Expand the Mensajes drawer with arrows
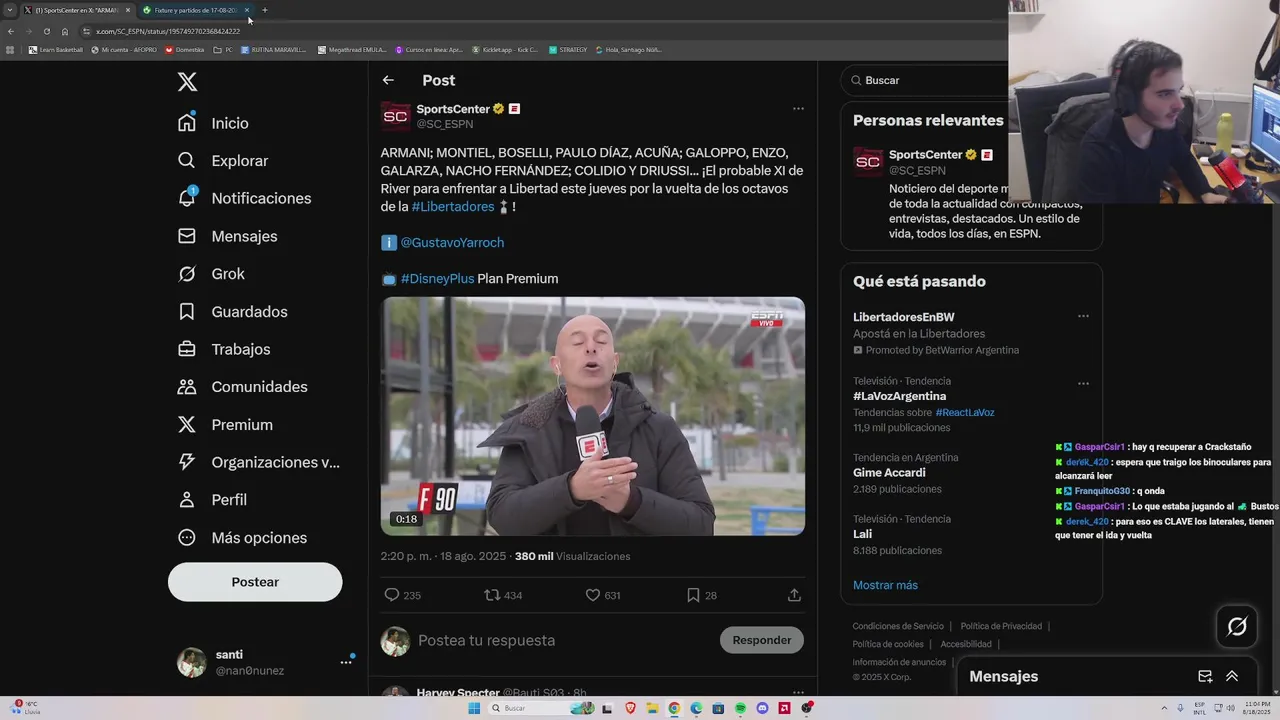 1232,677
